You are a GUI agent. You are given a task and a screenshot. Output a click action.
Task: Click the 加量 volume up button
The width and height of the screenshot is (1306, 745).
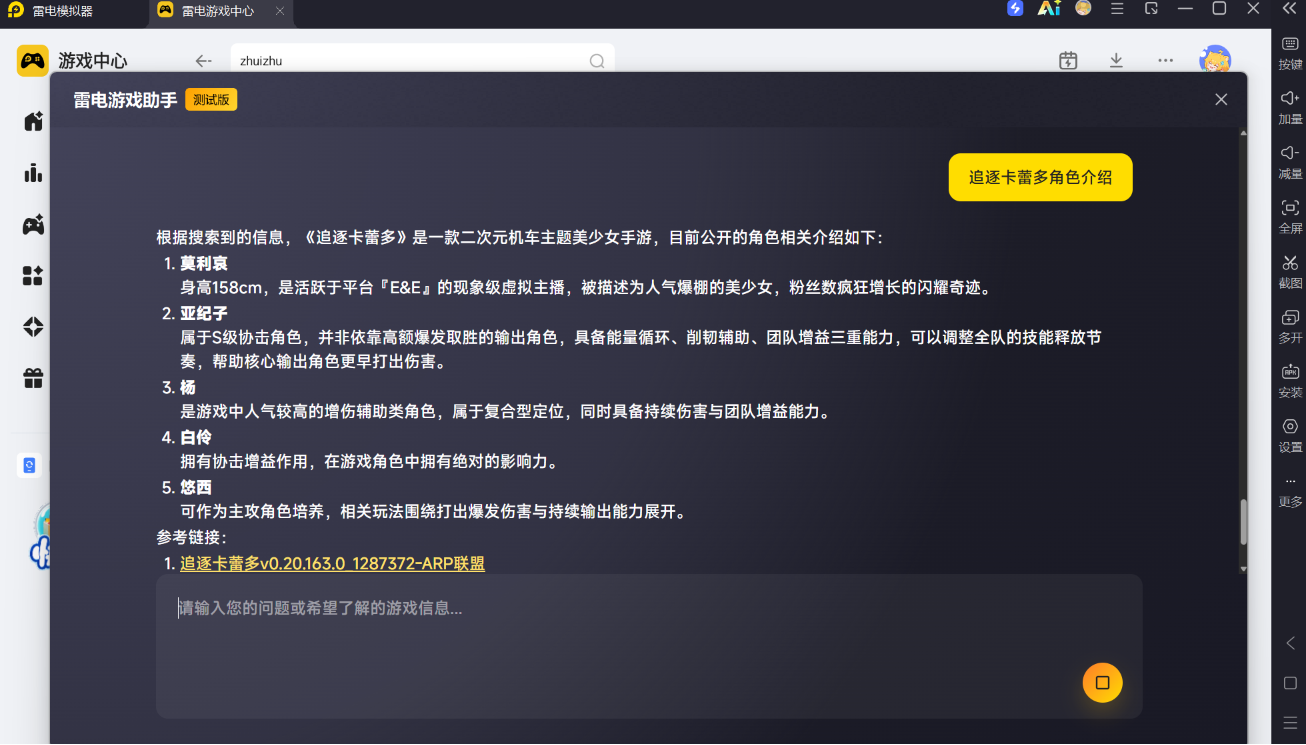1290,108
